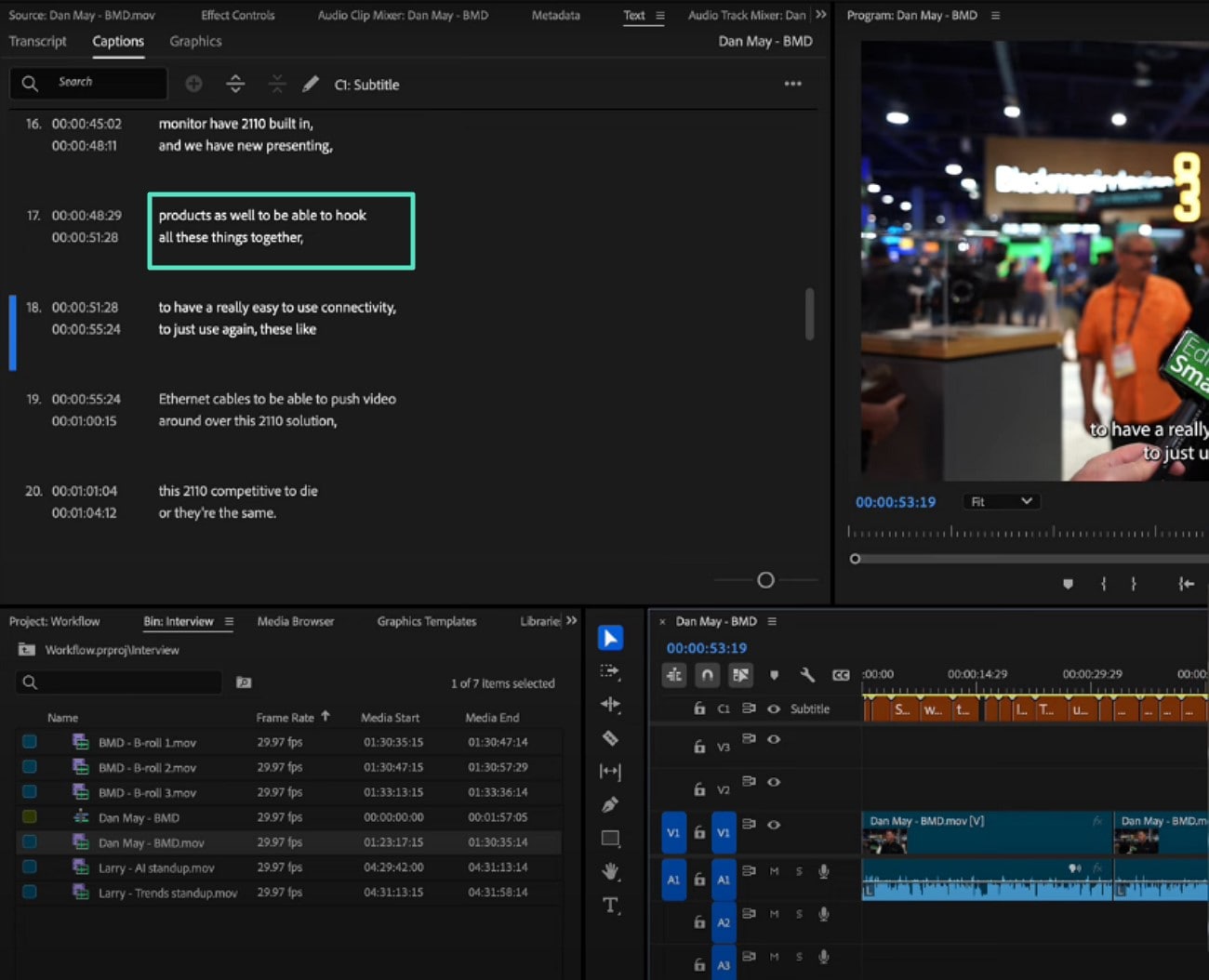
Task: Switch to the Transcript tab
Action: pyautogui.click(x=38, y=41)
